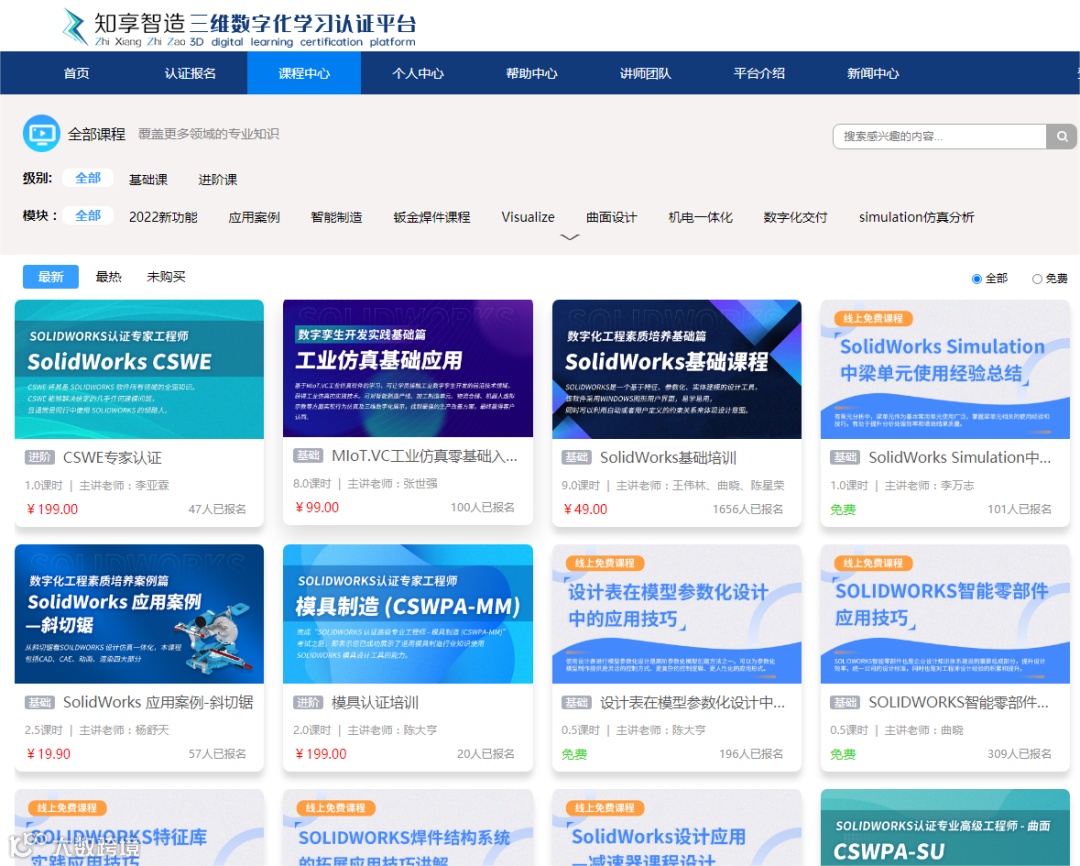Filter module by 曲面设计

click(x=612, y=217)
